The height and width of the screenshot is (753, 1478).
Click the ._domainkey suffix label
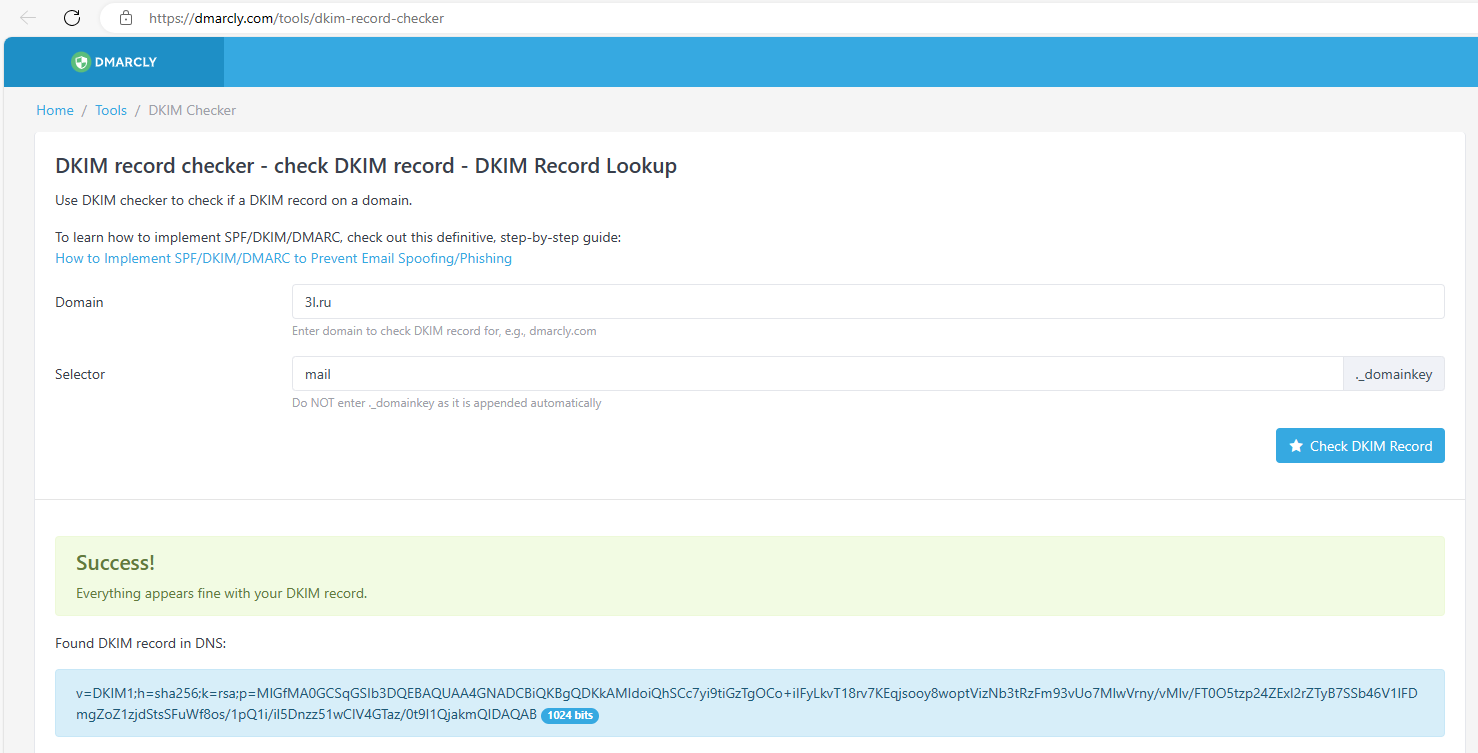pos(1393,373)
